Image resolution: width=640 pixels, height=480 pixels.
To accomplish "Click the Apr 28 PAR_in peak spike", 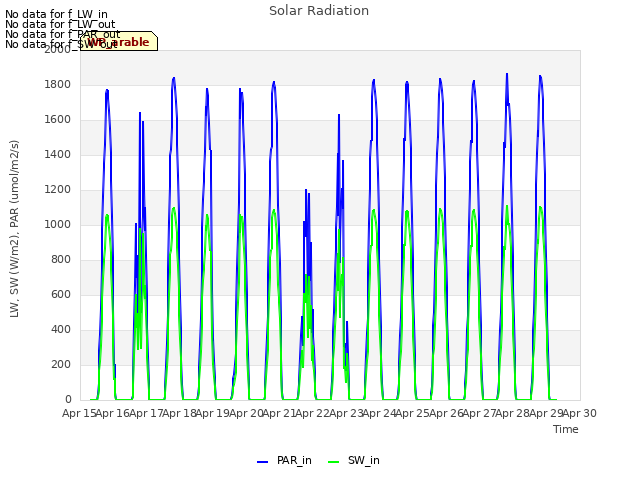I will 507,75.
